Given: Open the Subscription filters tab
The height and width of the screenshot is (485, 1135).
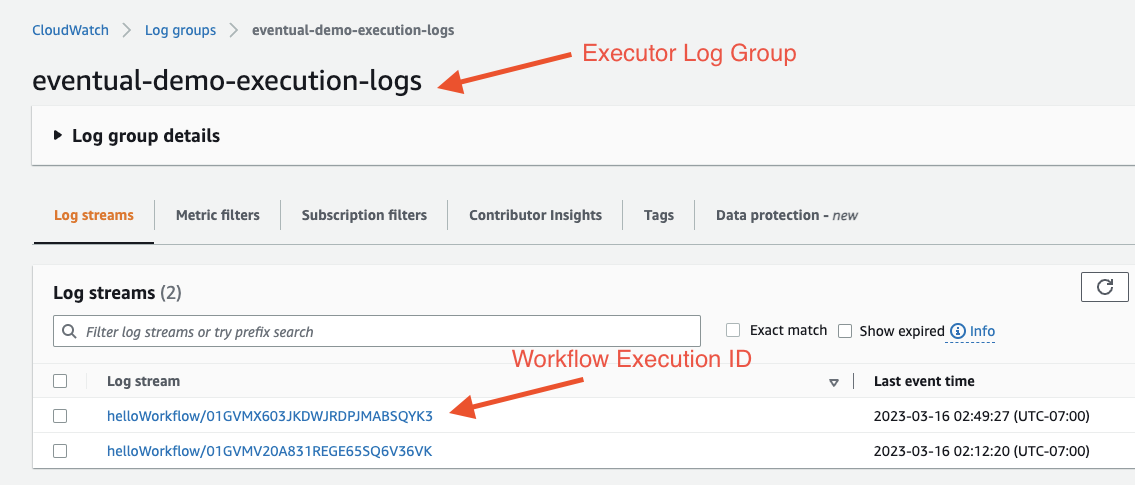Looking at the screenshot, I should [364, 215].
